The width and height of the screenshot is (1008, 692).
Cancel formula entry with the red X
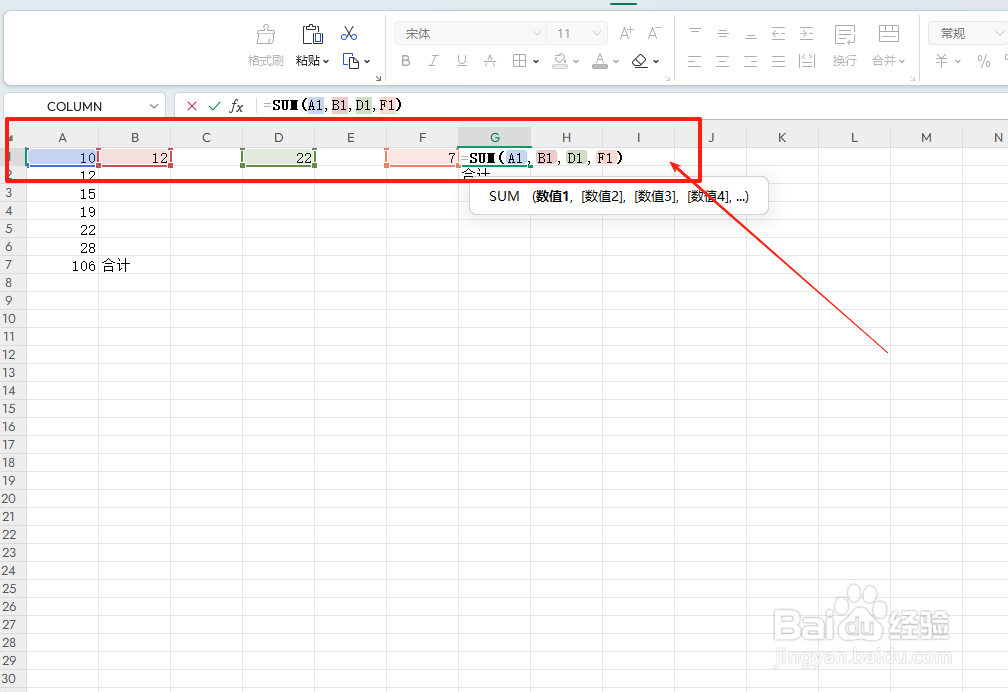192,106
